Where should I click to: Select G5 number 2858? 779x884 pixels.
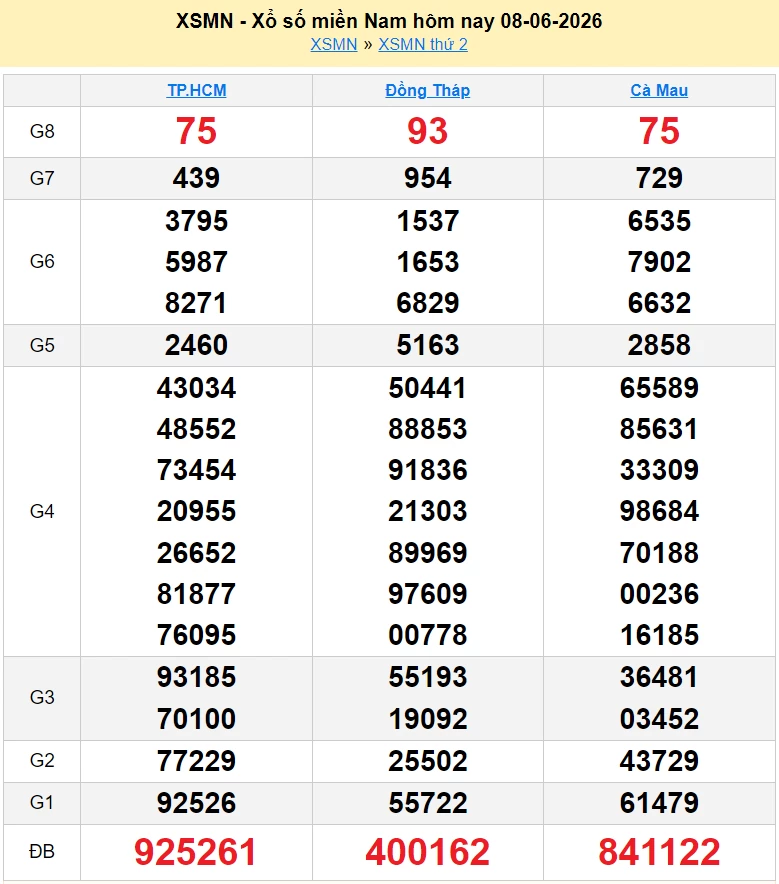coord(659,345)
